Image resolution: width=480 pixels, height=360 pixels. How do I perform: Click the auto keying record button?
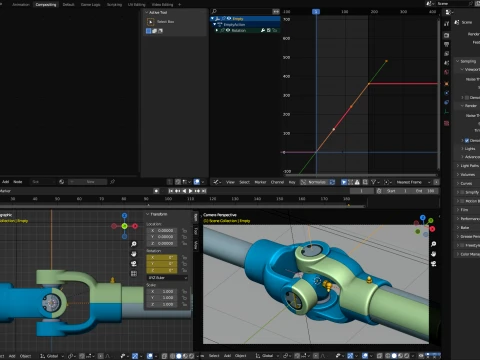click(x=156, y=191)
